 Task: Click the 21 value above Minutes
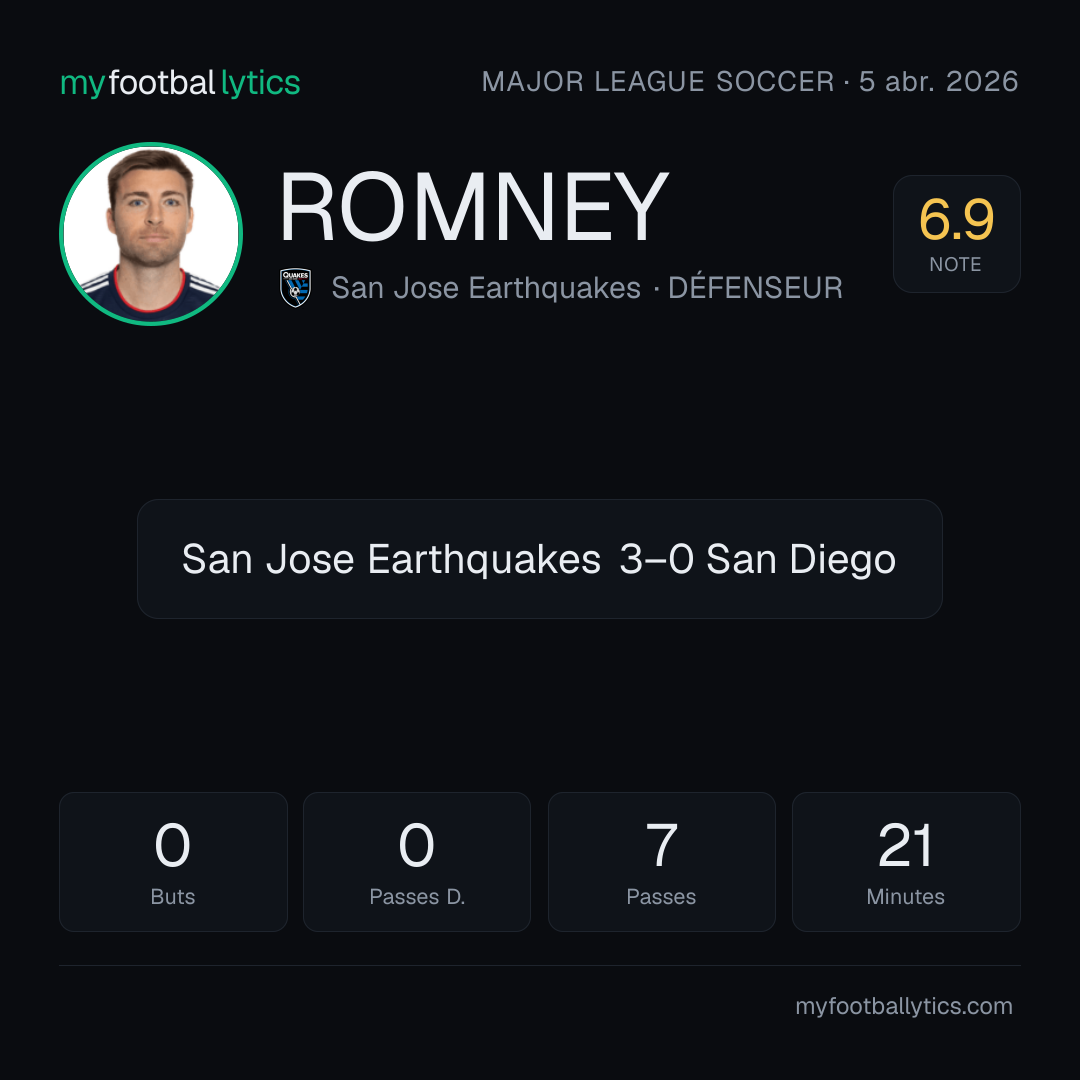905,845
